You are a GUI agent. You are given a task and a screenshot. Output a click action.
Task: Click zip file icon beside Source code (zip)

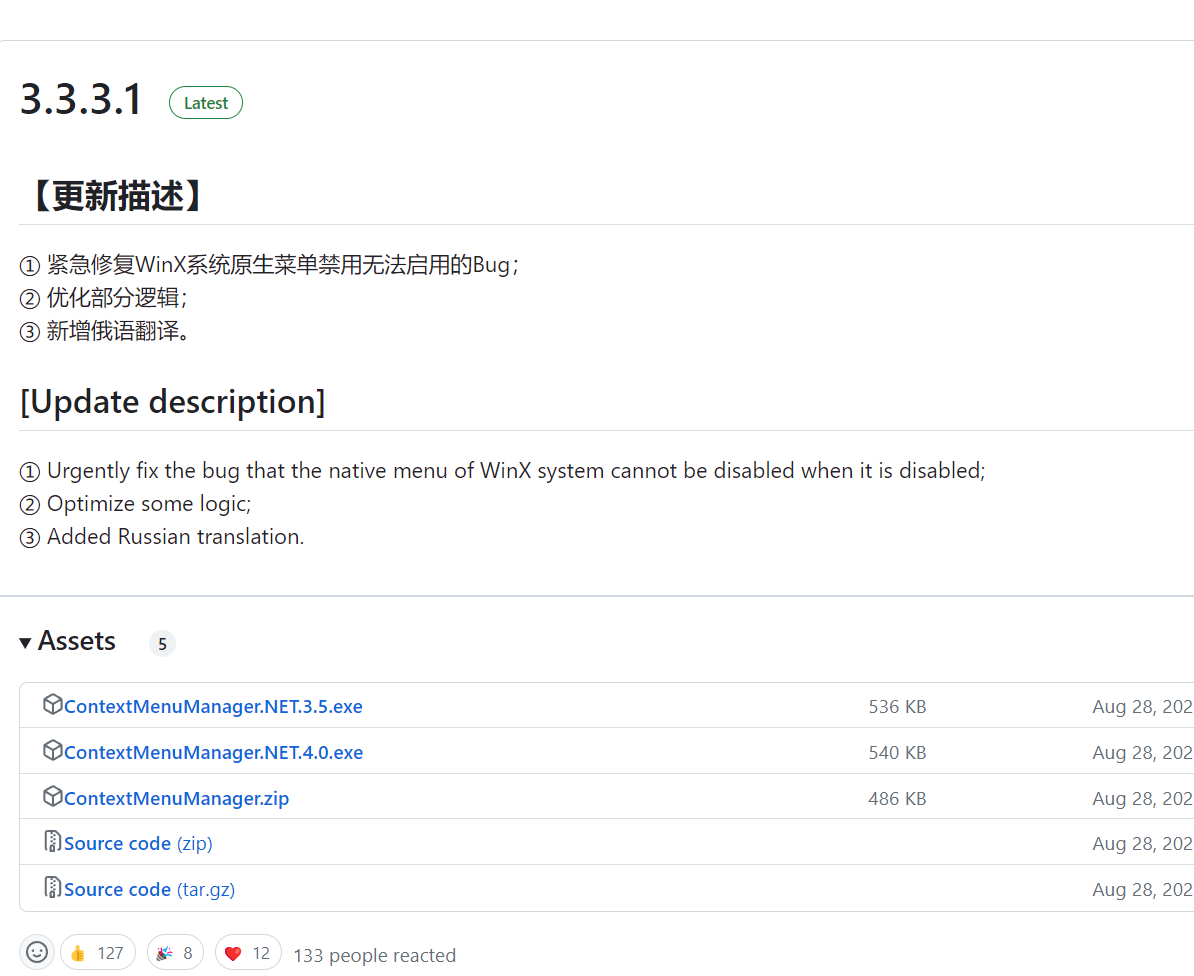click(x=53, y=841)
